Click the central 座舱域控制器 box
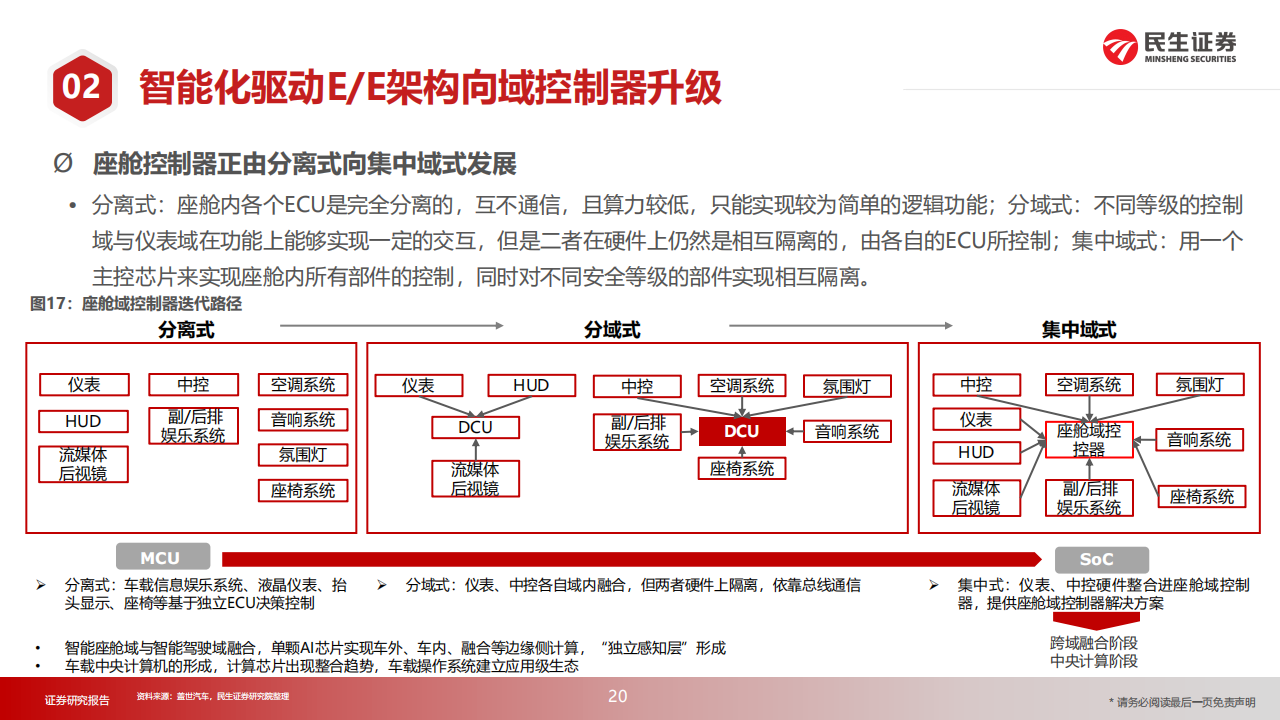Screen dimensions: 1280x720 tap(1090, 440)
